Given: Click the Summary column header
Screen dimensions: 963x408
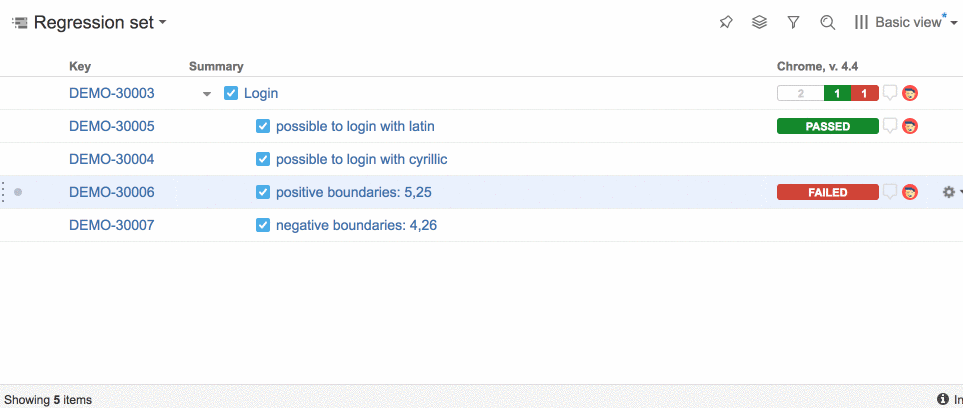Looking at the screenshot, I should (x=216, y=66).
